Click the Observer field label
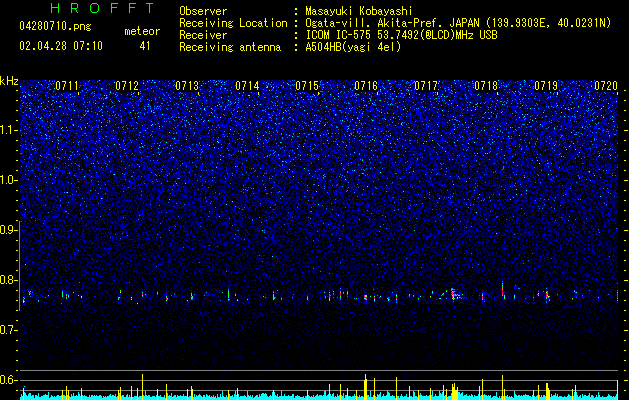This screenshot has height=400, width=629. 203,11
